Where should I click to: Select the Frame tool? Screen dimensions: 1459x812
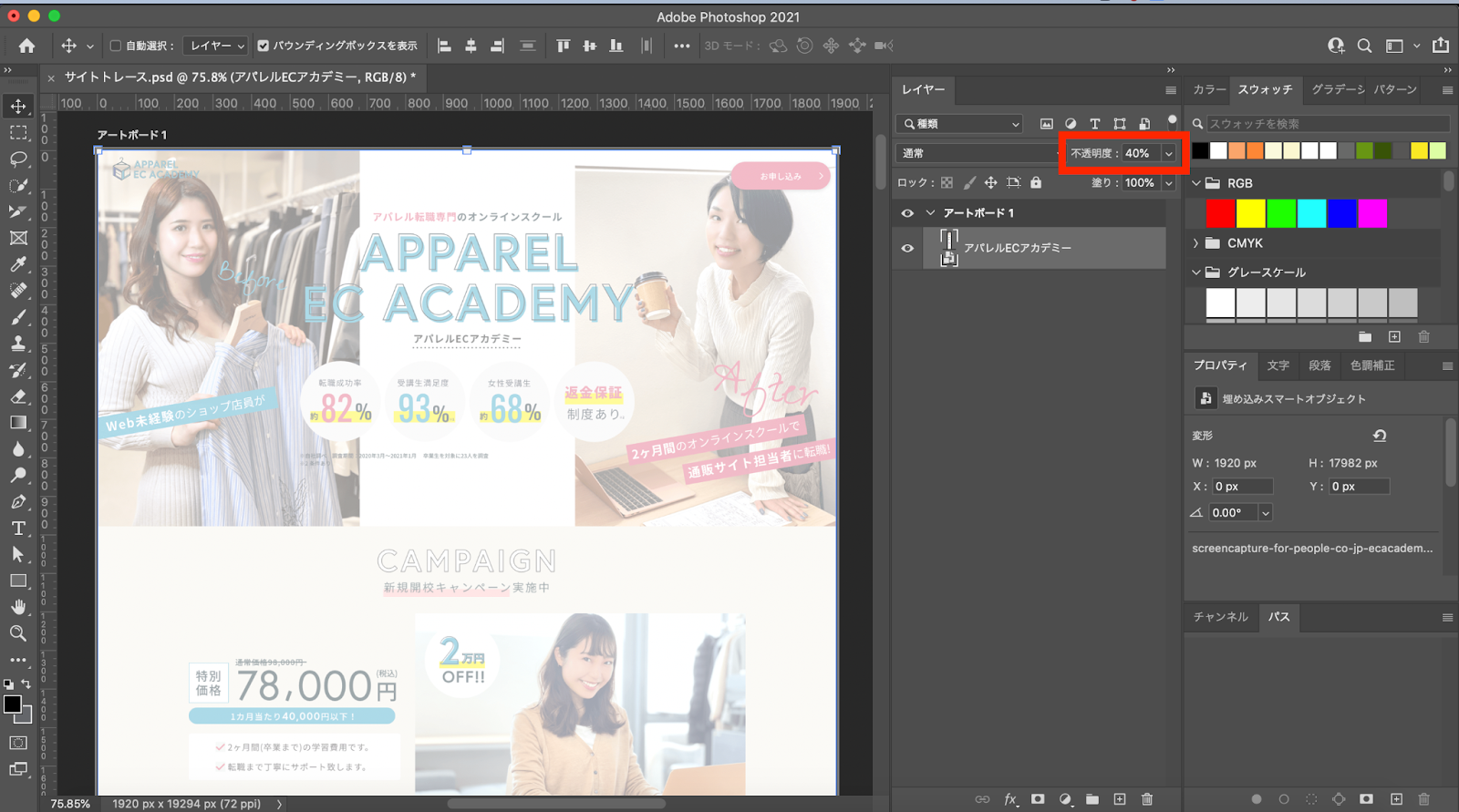tap(18, 239)
